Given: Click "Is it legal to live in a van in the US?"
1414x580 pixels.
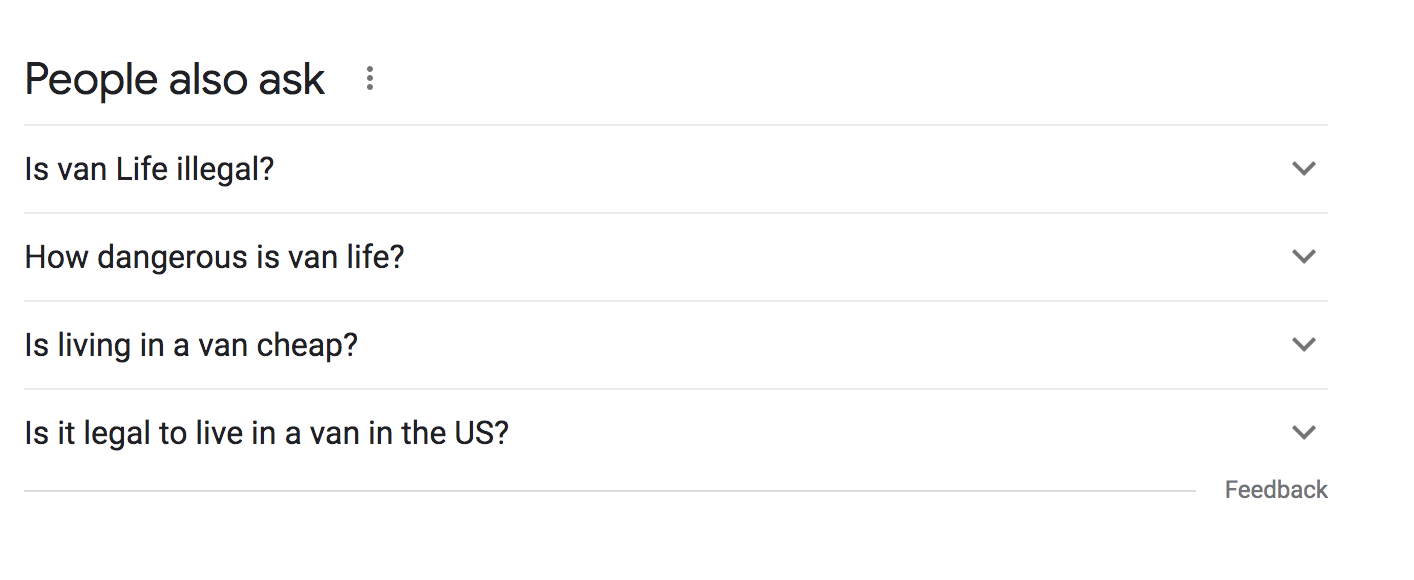Looking at the screenshot, I should point(267,433).
